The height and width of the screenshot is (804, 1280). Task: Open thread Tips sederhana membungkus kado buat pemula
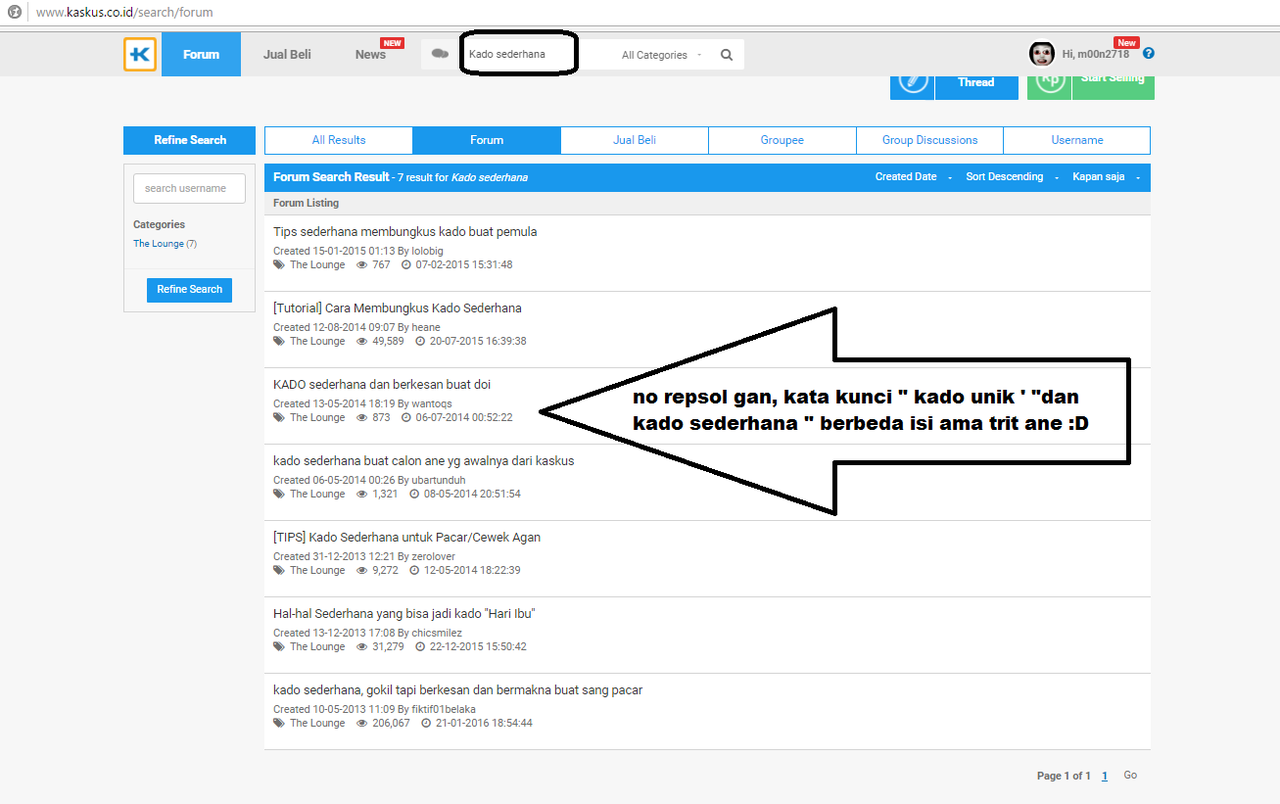[x=405, y=232]
